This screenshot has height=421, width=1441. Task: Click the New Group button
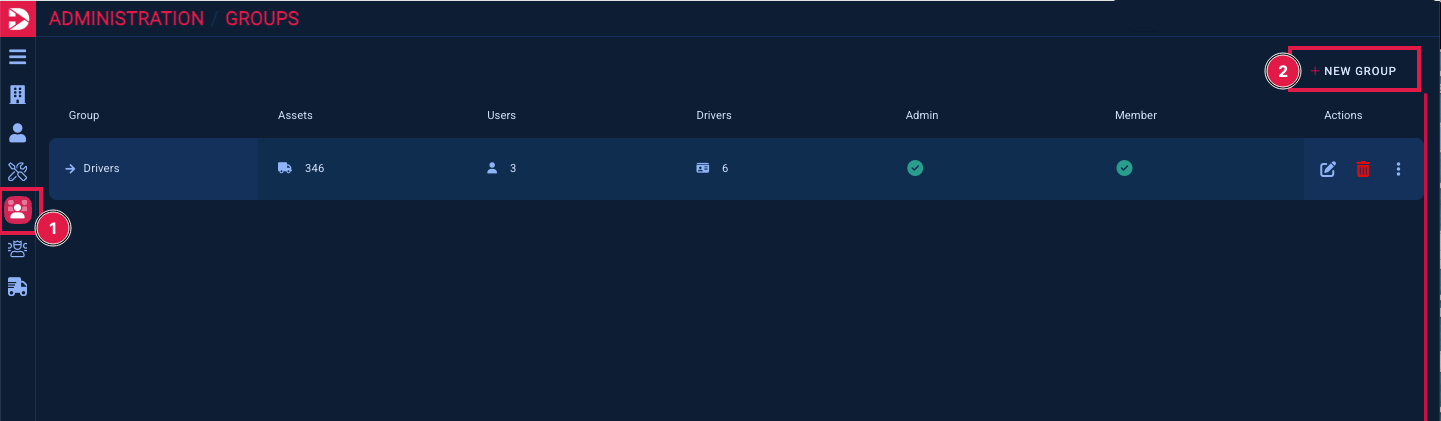1353,71
